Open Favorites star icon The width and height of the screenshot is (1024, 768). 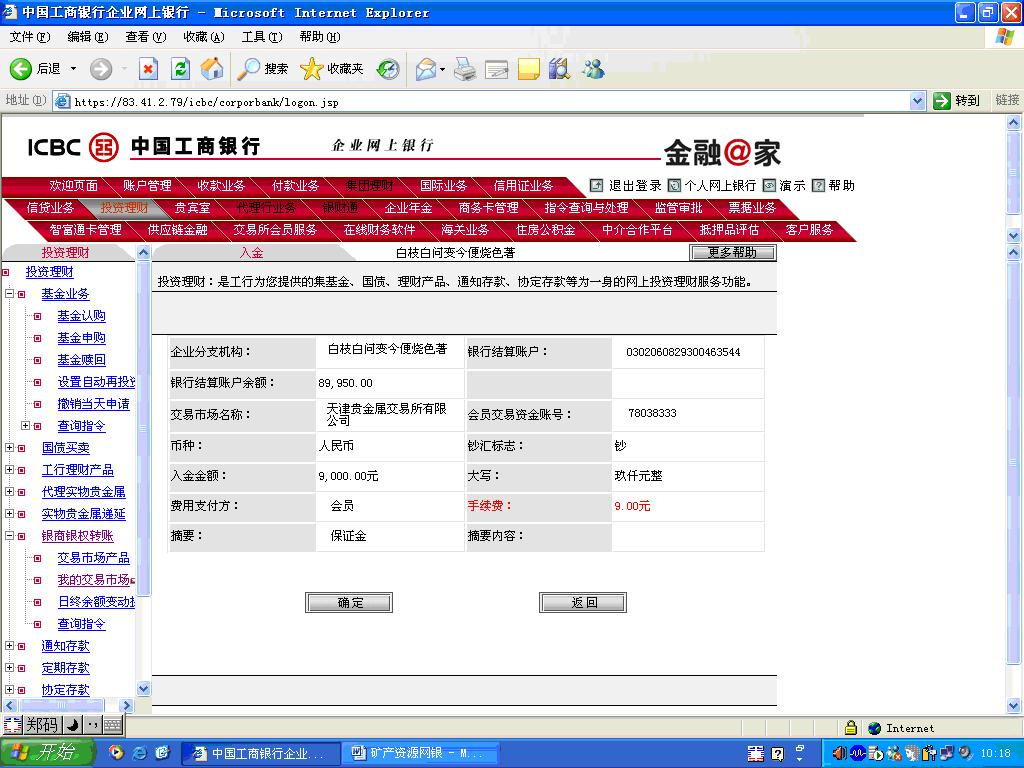pyautogui.click(x=312, y=69)
